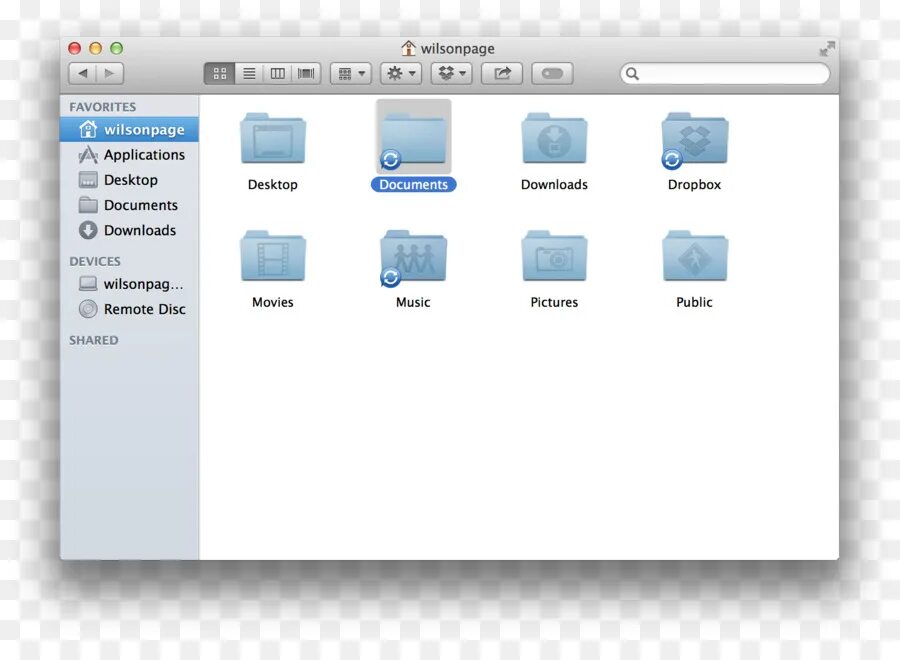Click the Movies folder name label
The image size is (900, 660).
[273, 302]
